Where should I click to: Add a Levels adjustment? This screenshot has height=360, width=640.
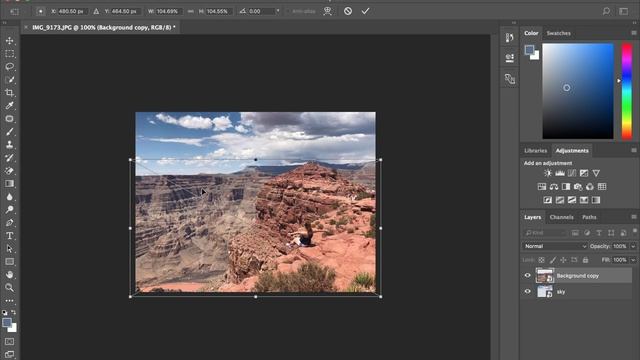click(560, 173)
